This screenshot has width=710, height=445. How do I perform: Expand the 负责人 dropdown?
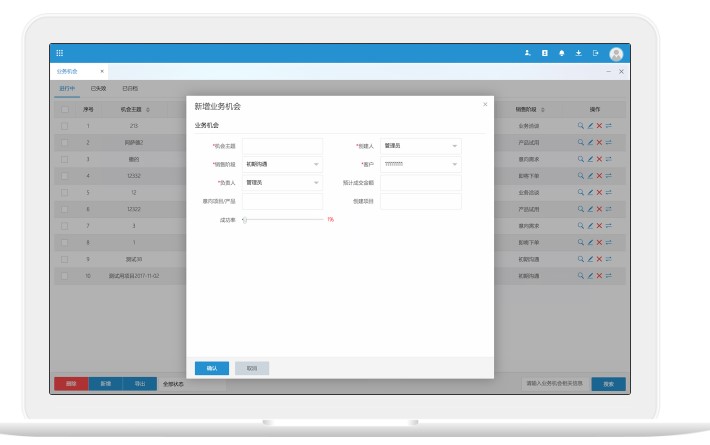pyautogui.click(x=283, y=183)
